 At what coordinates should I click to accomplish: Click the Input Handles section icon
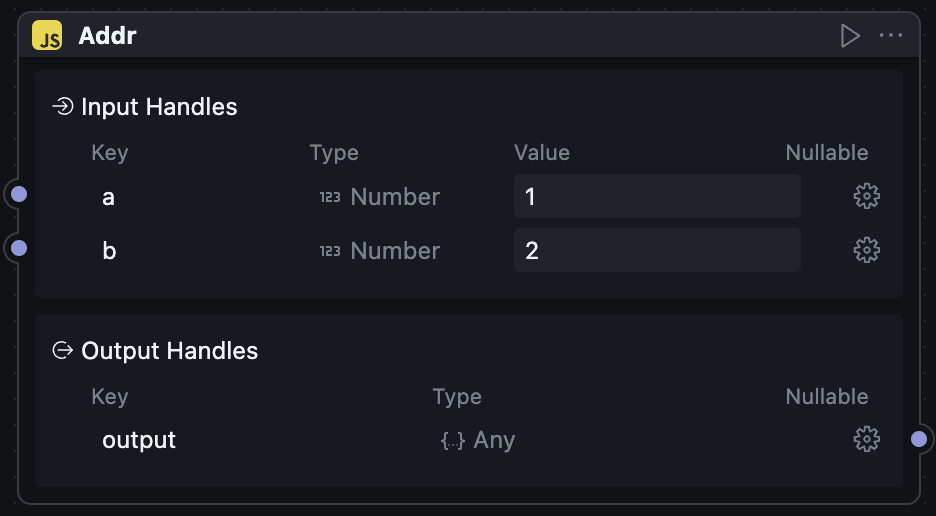pyautogui.click(x=63, y=106)
